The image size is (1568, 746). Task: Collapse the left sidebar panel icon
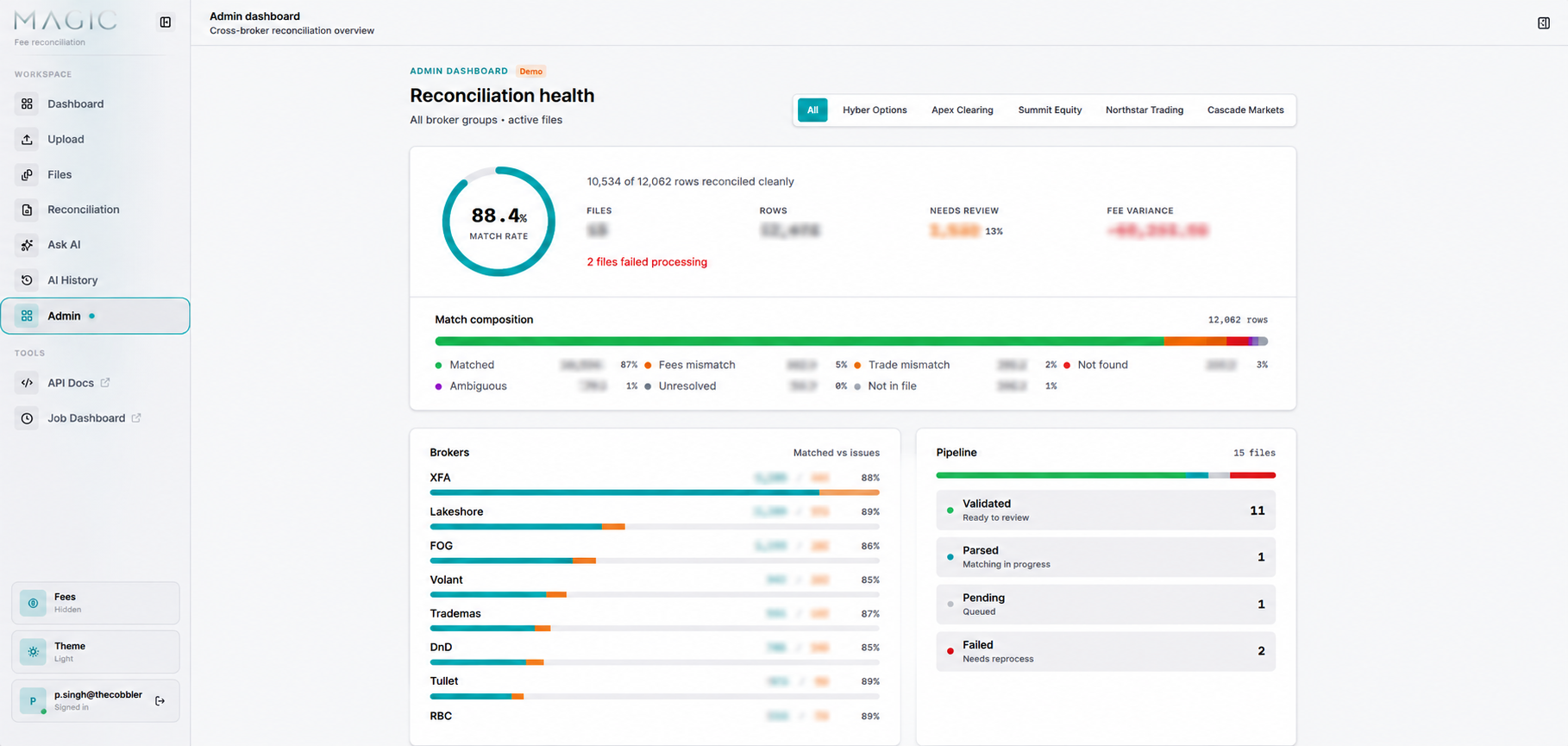coord(166,22)
